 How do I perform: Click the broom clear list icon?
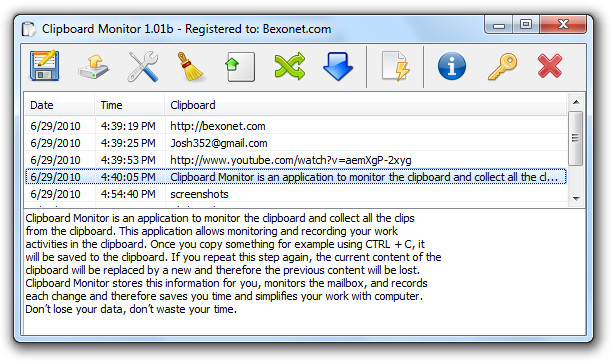191,66
